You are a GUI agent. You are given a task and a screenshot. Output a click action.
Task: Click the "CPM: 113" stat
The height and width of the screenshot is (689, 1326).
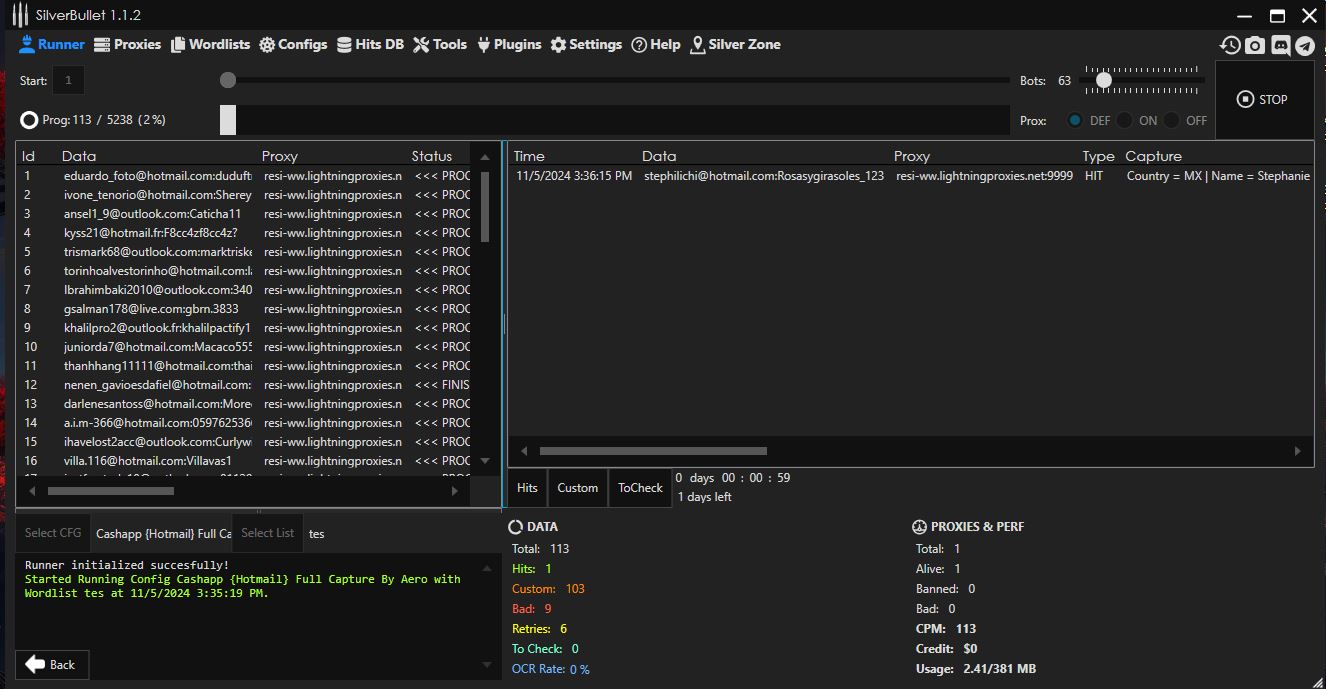[x=946, y=629]
